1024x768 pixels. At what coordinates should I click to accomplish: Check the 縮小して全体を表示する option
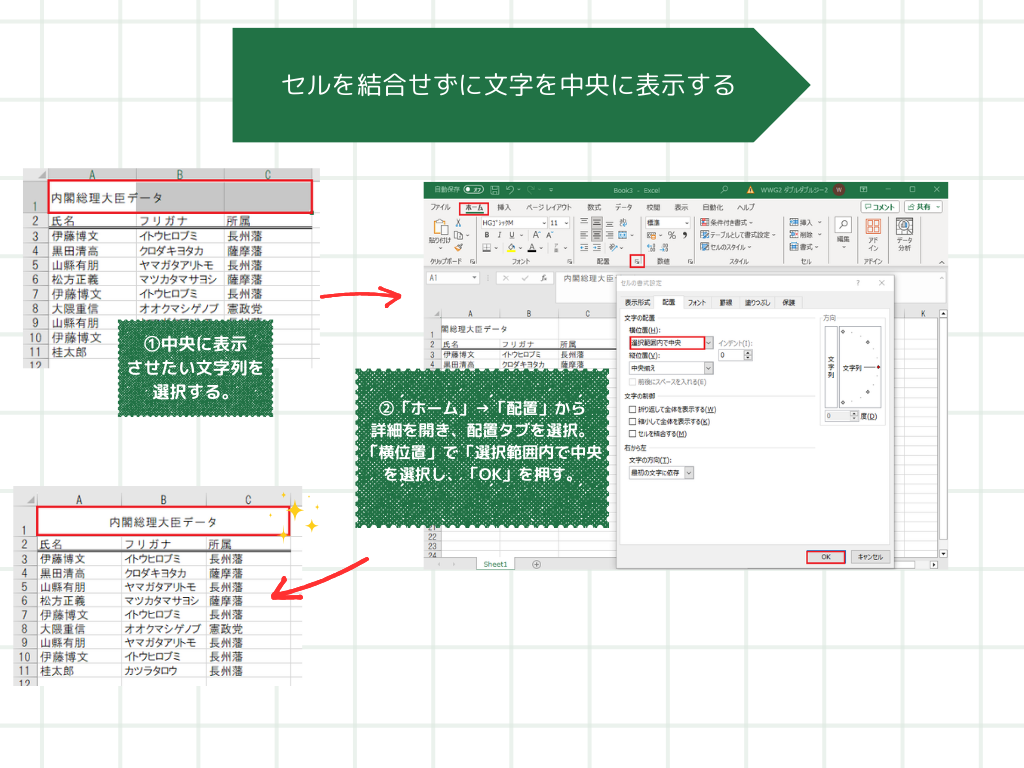coord(630,421)
